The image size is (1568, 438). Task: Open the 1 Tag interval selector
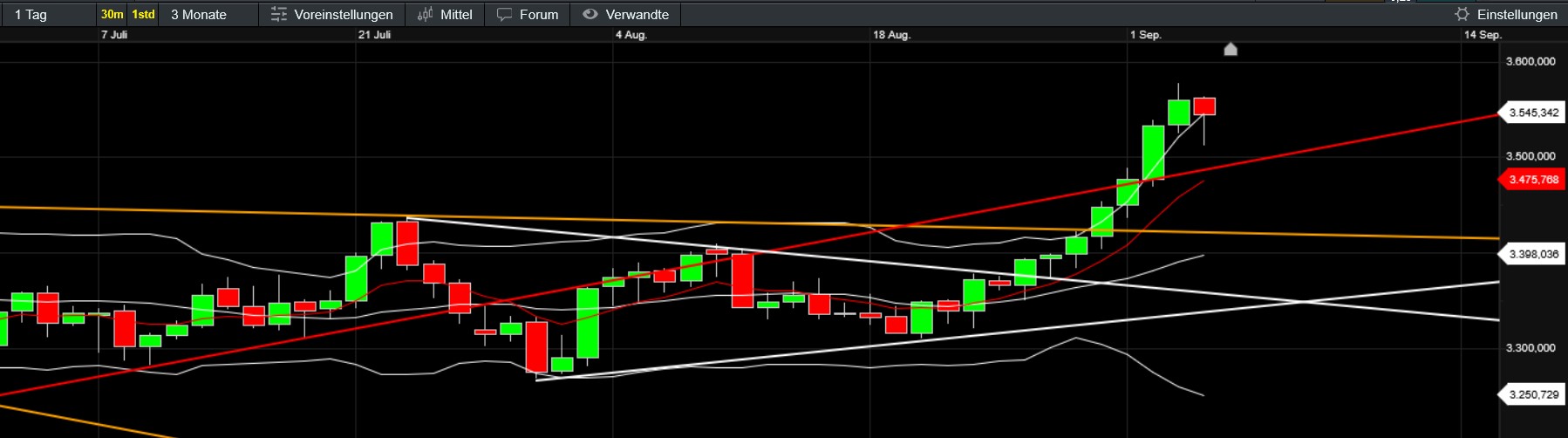[48, 15]
